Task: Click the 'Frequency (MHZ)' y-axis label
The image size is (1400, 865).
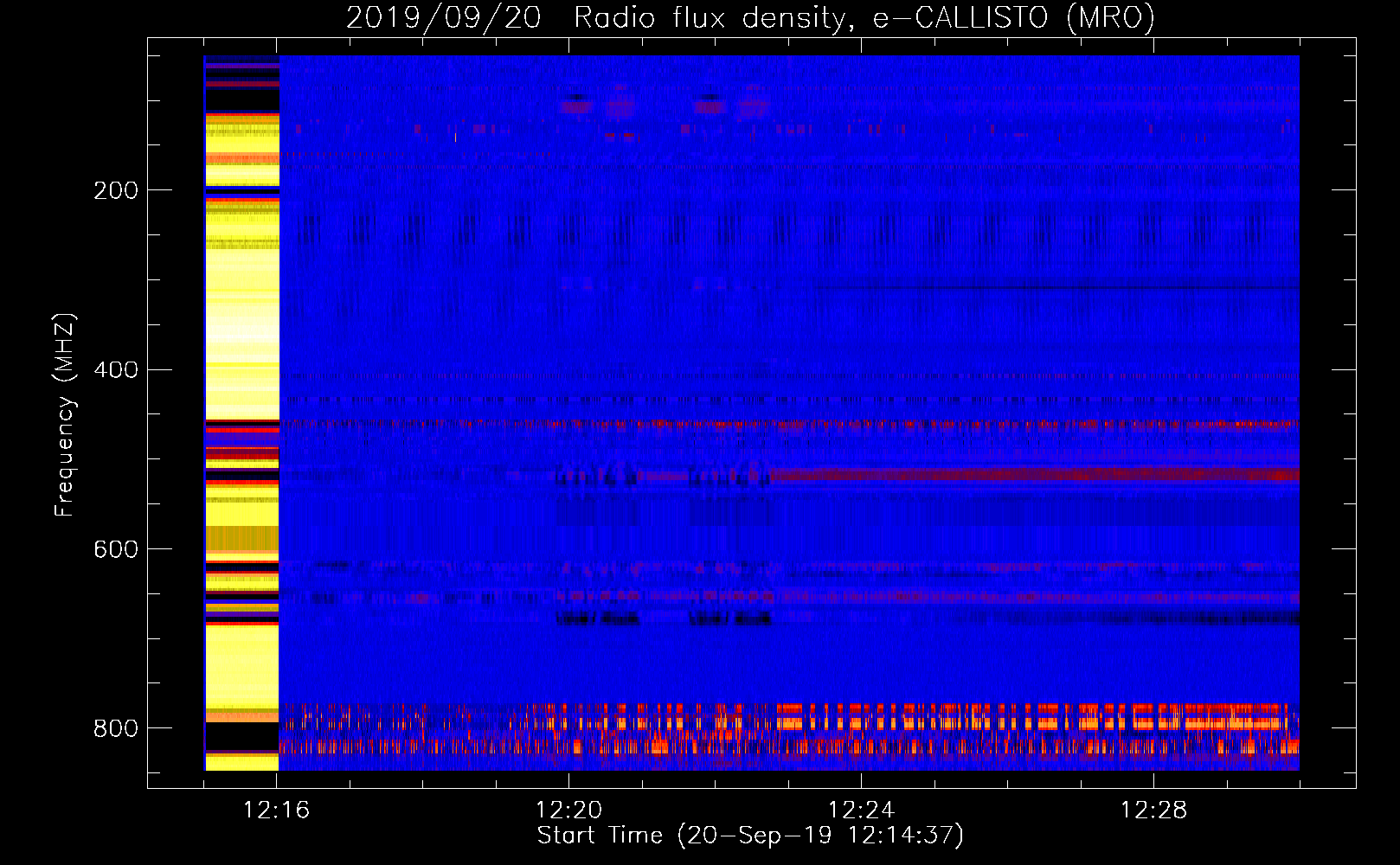Action: [65, 414]
